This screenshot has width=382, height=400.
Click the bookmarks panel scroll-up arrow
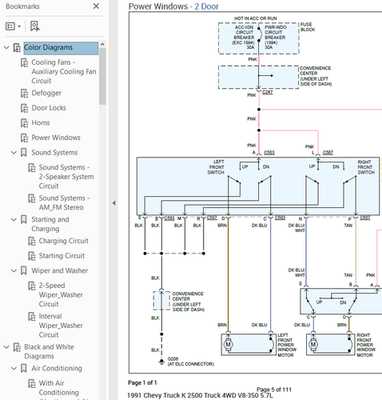[102, 44]
